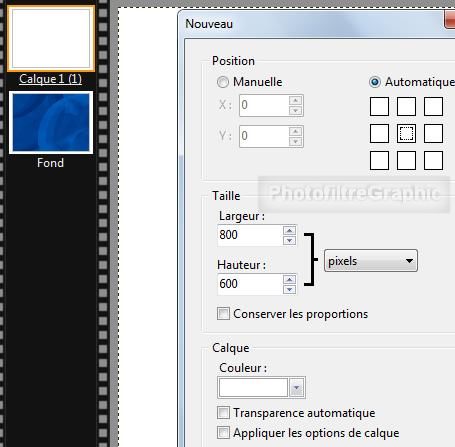Image resolution: width=455 pixels, height=447 pixels.
Task: Choose the Manuelle position radio button
Action: [223, 82]
